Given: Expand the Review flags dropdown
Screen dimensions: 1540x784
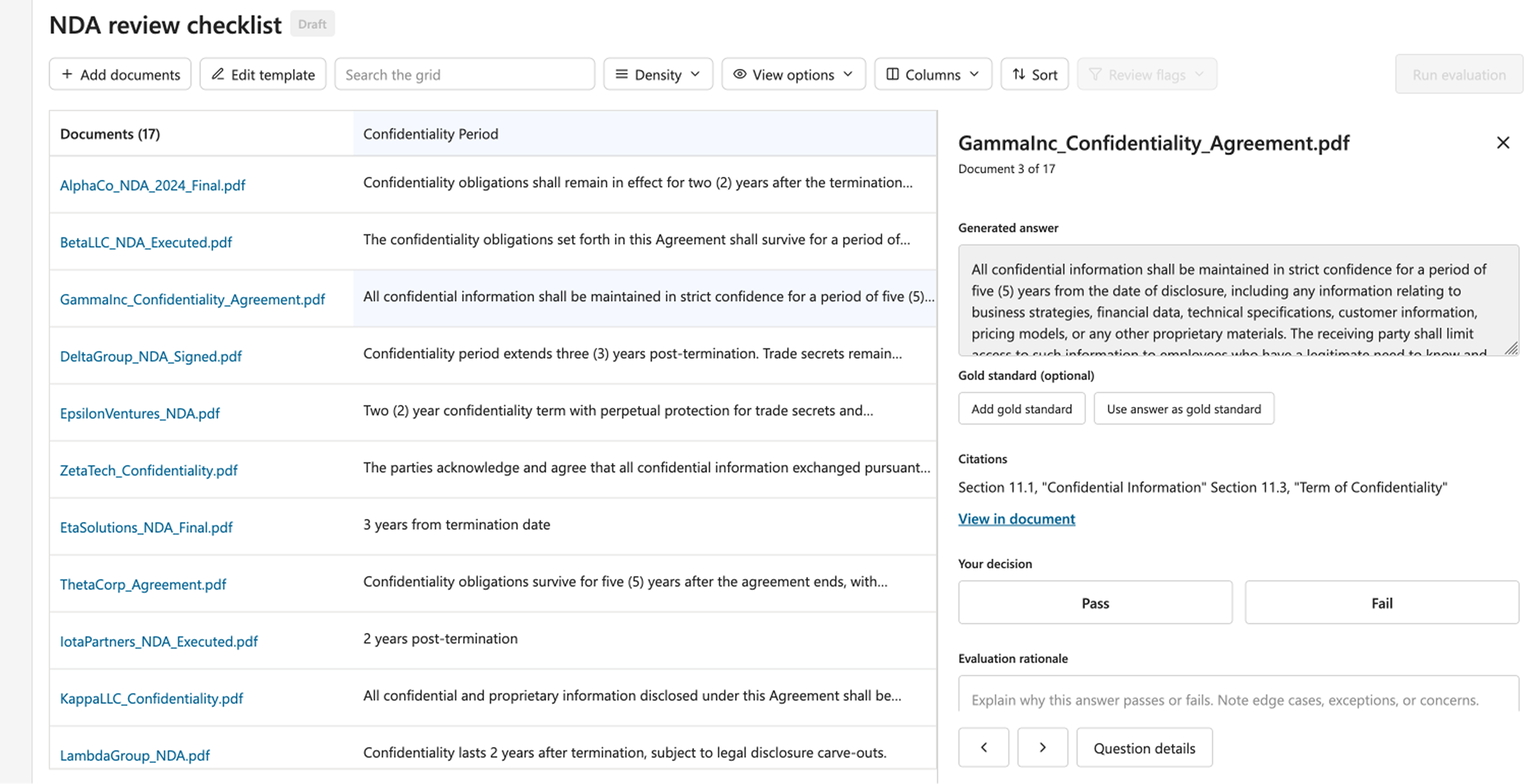Looking at the screenshot, I should [x=1146, y=74].
